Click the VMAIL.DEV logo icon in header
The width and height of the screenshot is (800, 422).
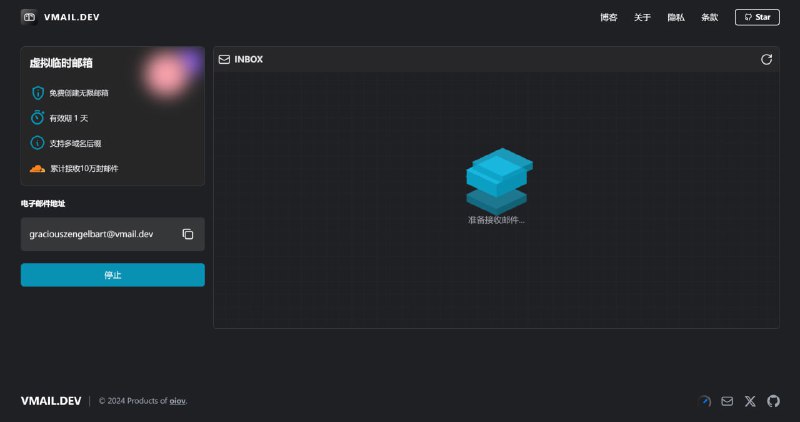29,17
